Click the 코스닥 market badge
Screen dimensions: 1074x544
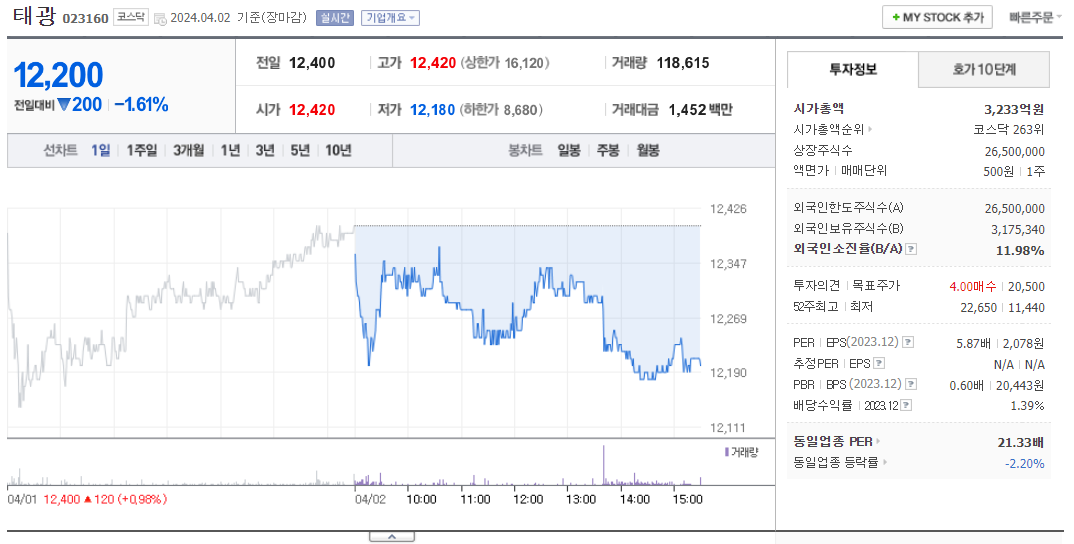[130, 18]
